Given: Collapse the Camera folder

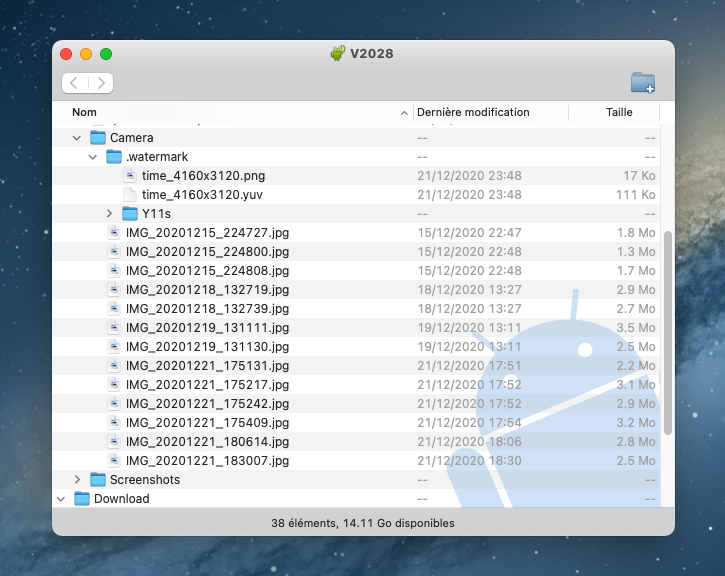Looking at the screenshot, I should (x=77, y=137).
